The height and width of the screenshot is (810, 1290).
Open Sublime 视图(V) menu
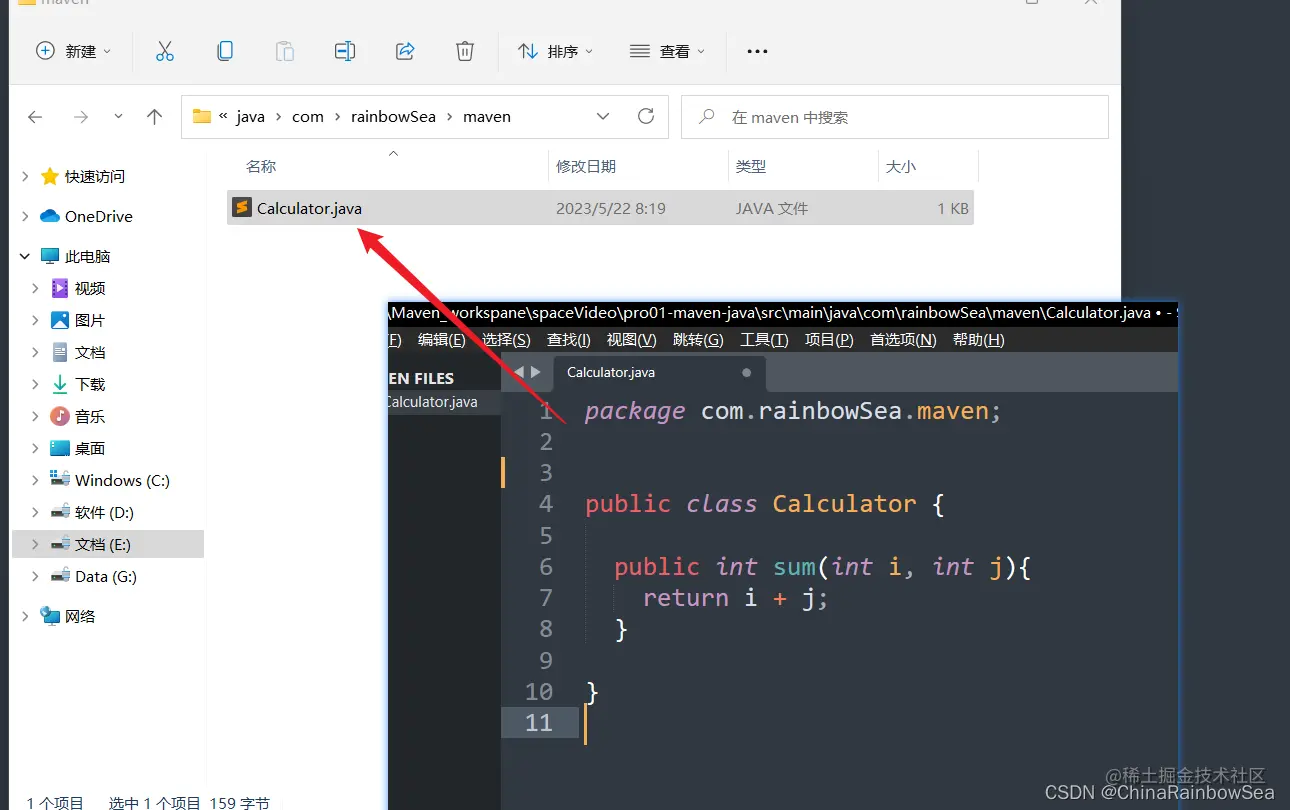pyautogui.click(x=631, y=340)
